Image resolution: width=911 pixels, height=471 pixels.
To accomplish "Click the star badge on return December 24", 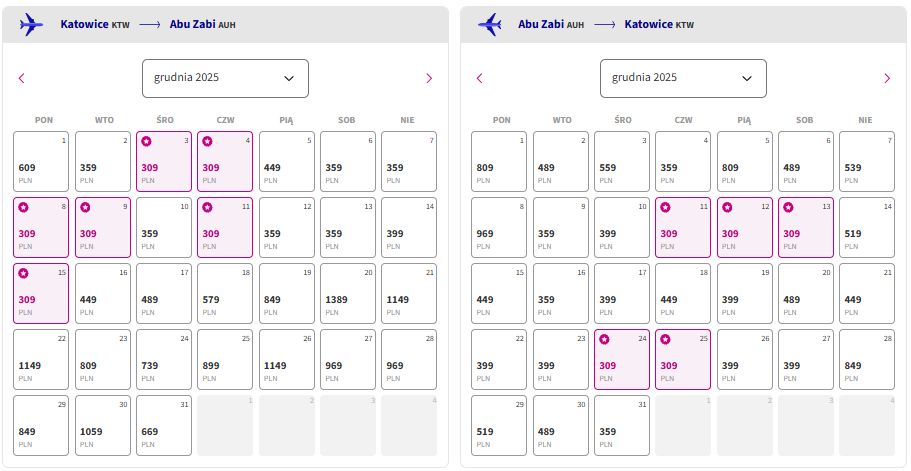I will coord(604,339).
